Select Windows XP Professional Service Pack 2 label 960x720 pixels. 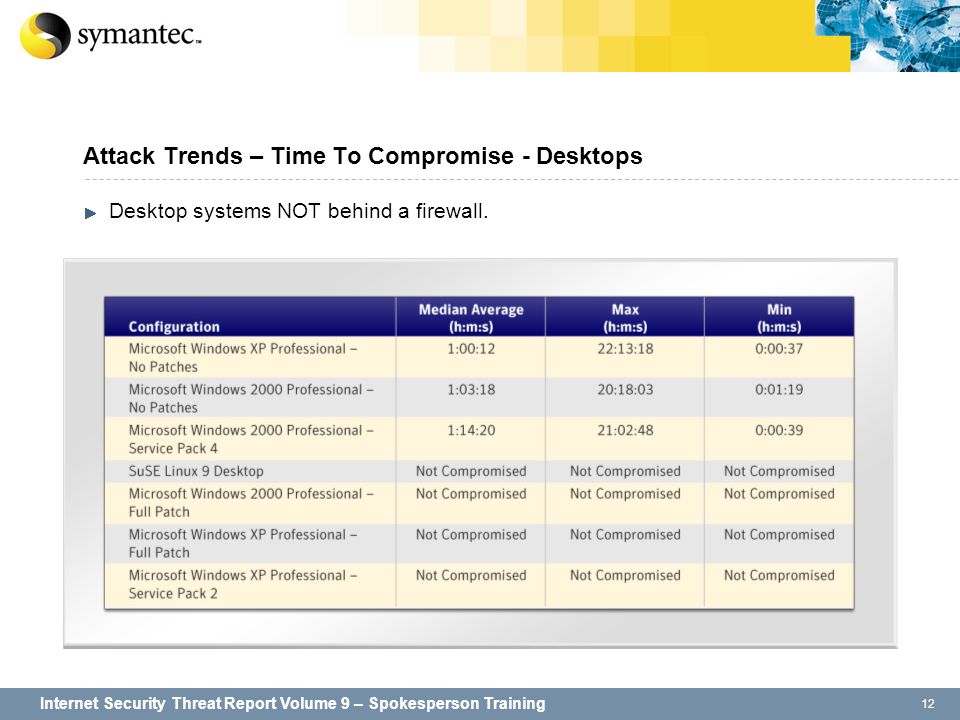click(x=243, y=584)
